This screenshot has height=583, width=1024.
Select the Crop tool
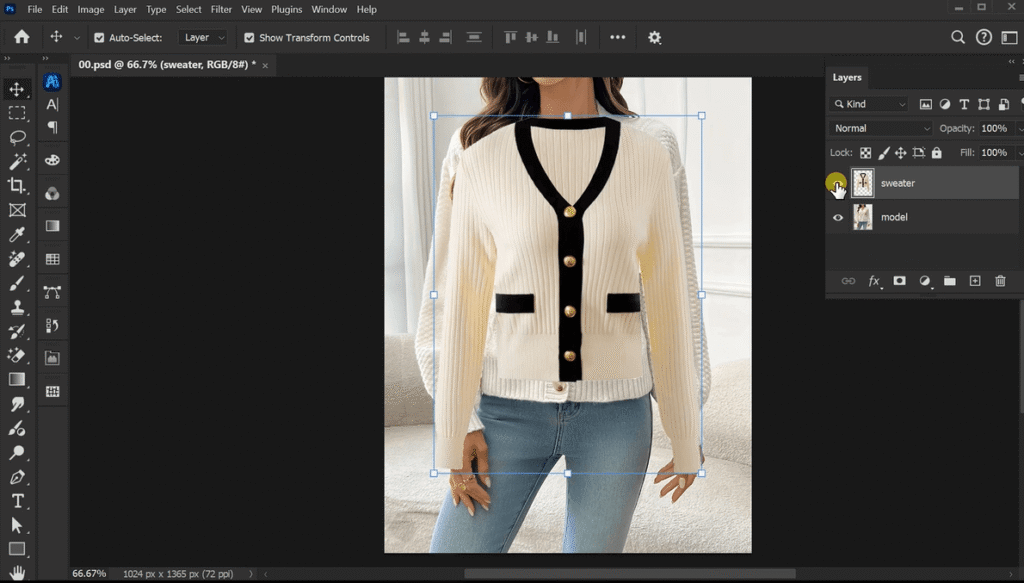pyautogui.click(x=17, y=185)
